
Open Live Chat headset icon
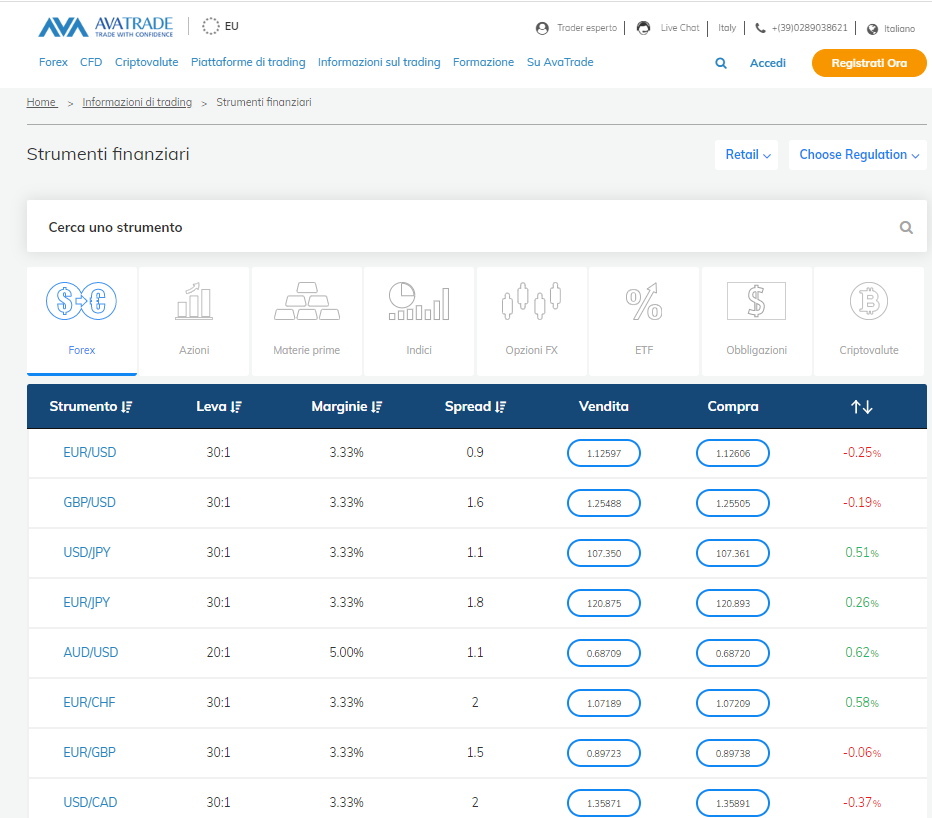(643, 28)
